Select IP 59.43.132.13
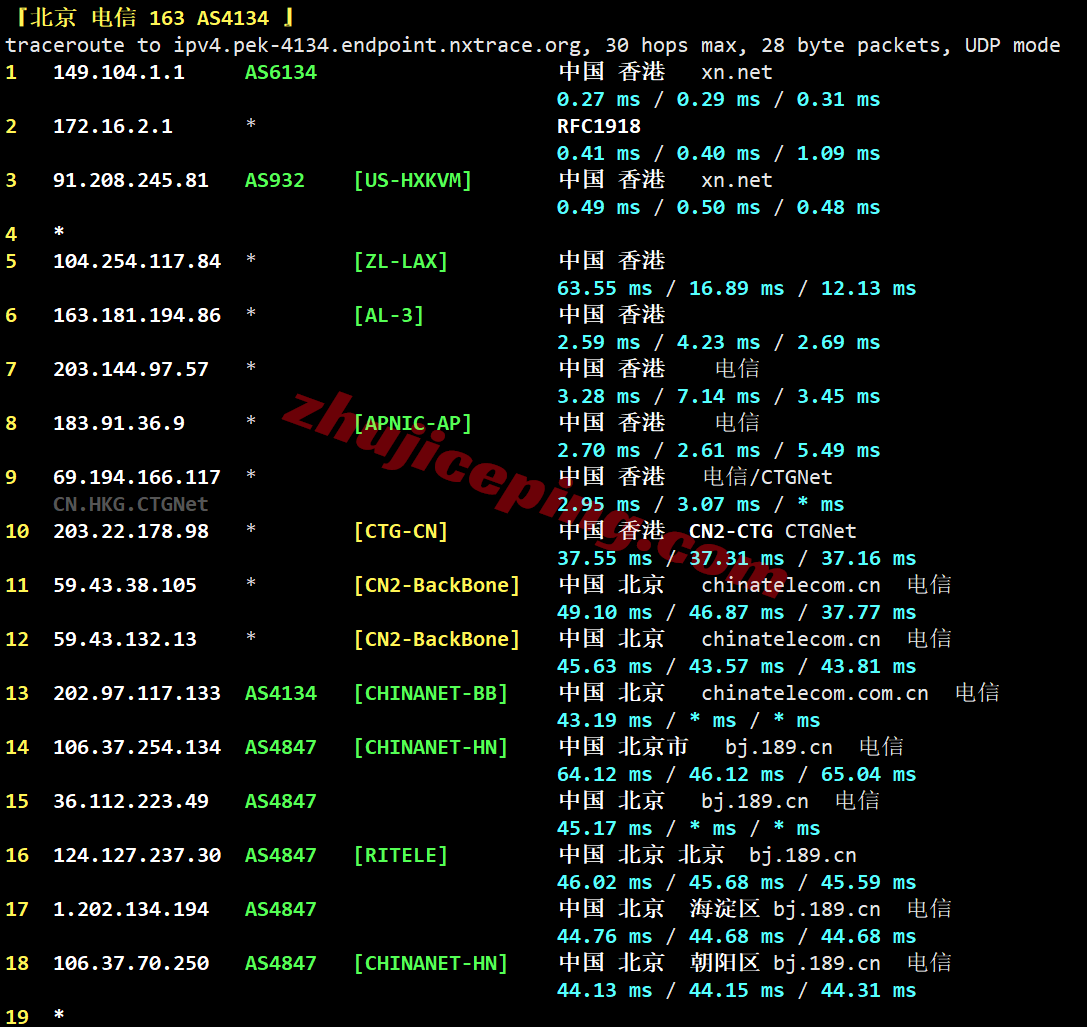1087x1027 pixels. (125, 640)
